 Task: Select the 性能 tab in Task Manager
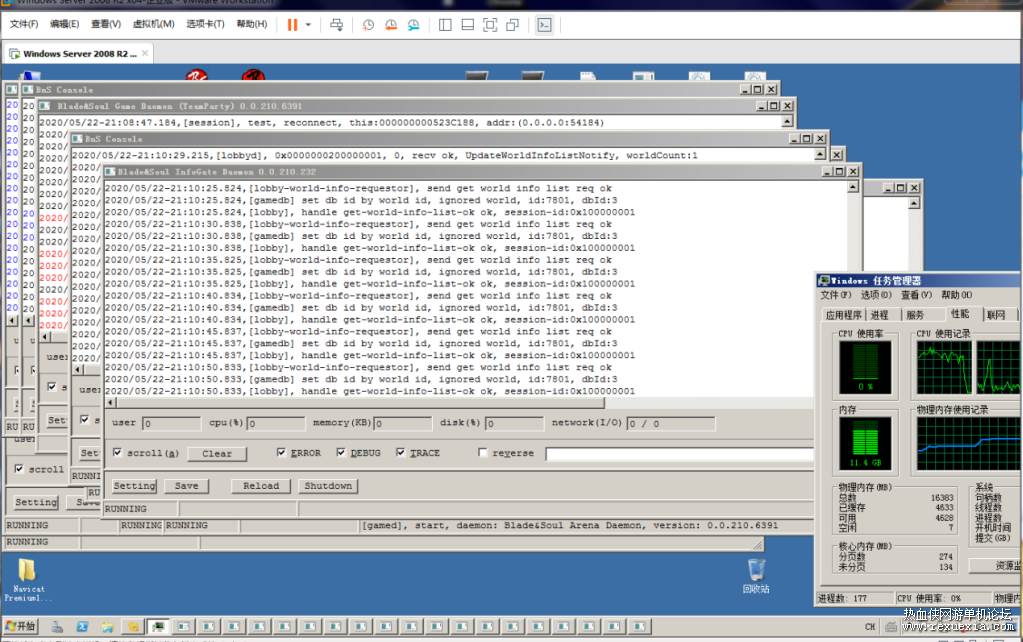pyautogui.click(x=960, y=314)
